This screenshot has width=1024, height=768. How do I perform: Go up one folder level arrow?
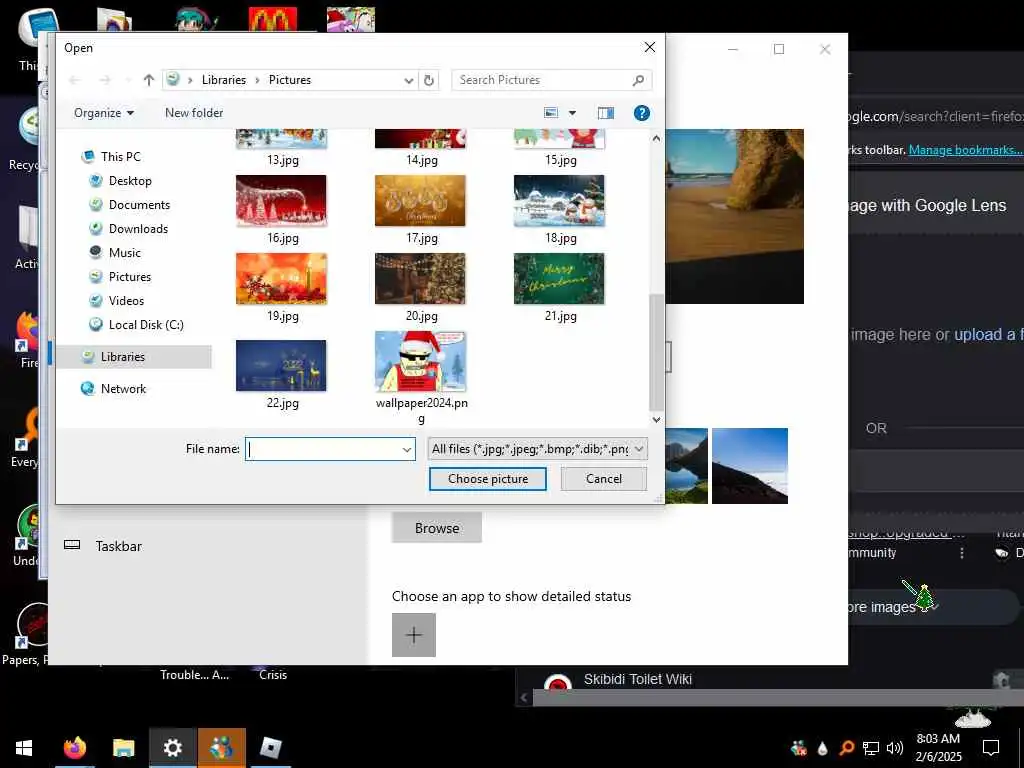coord(148,80)
